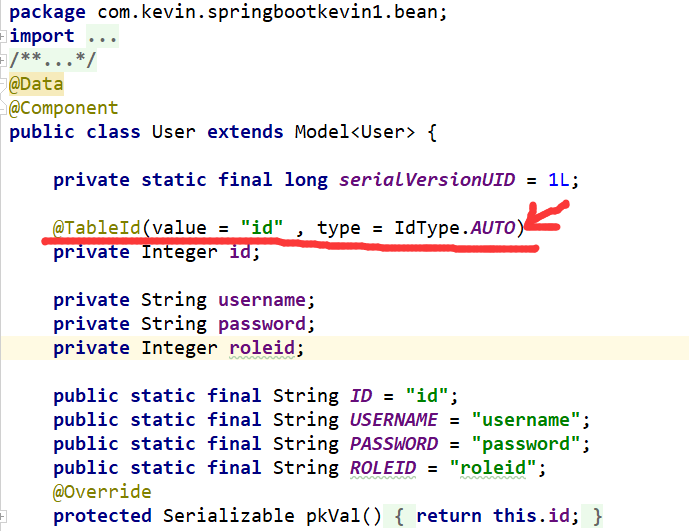Click the "id" string assigned to ID
This screenshot has width=689, height=531.
(427, 396)
